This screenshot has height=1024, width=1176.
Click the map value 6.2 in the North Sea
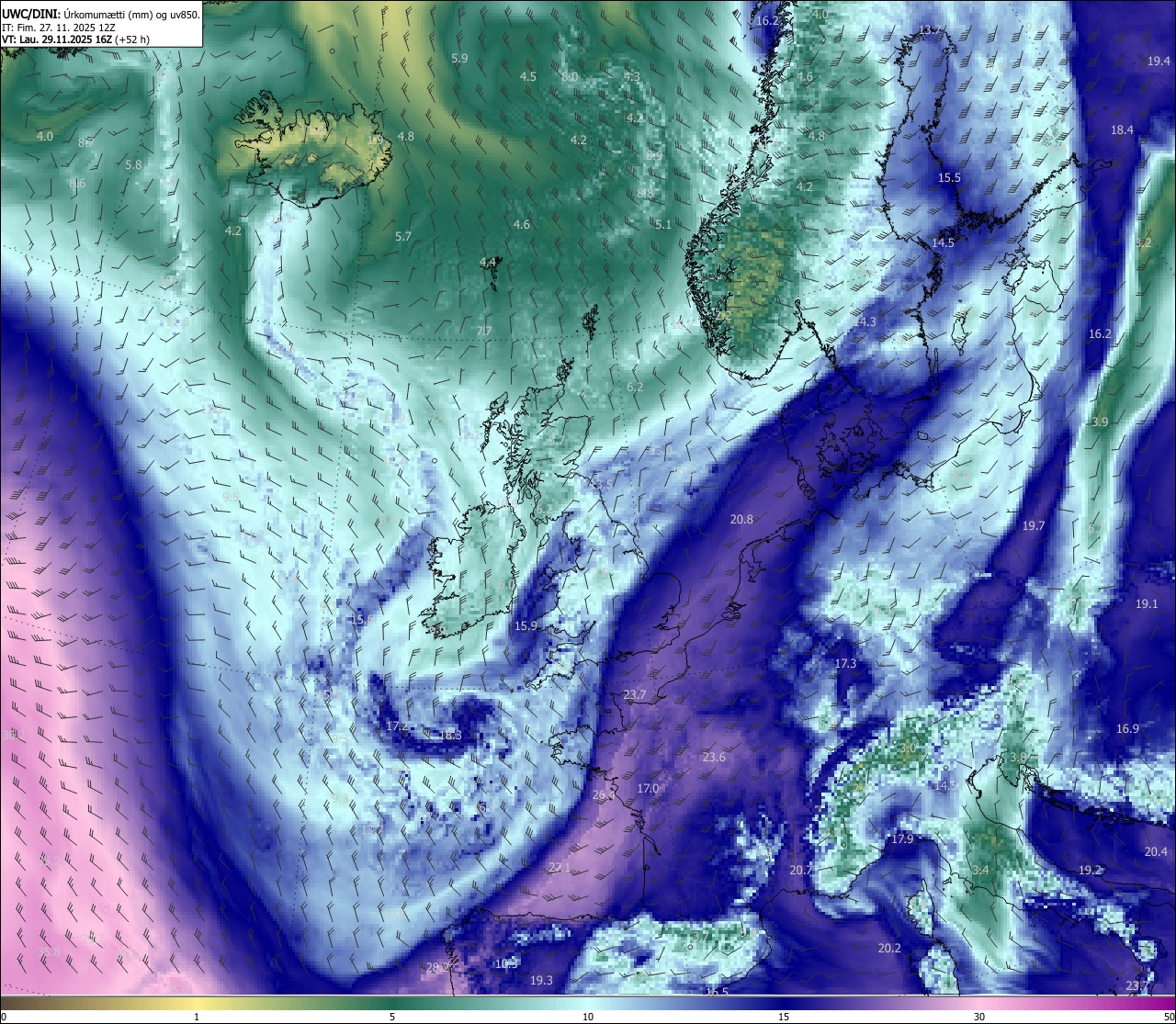point(635,388)
